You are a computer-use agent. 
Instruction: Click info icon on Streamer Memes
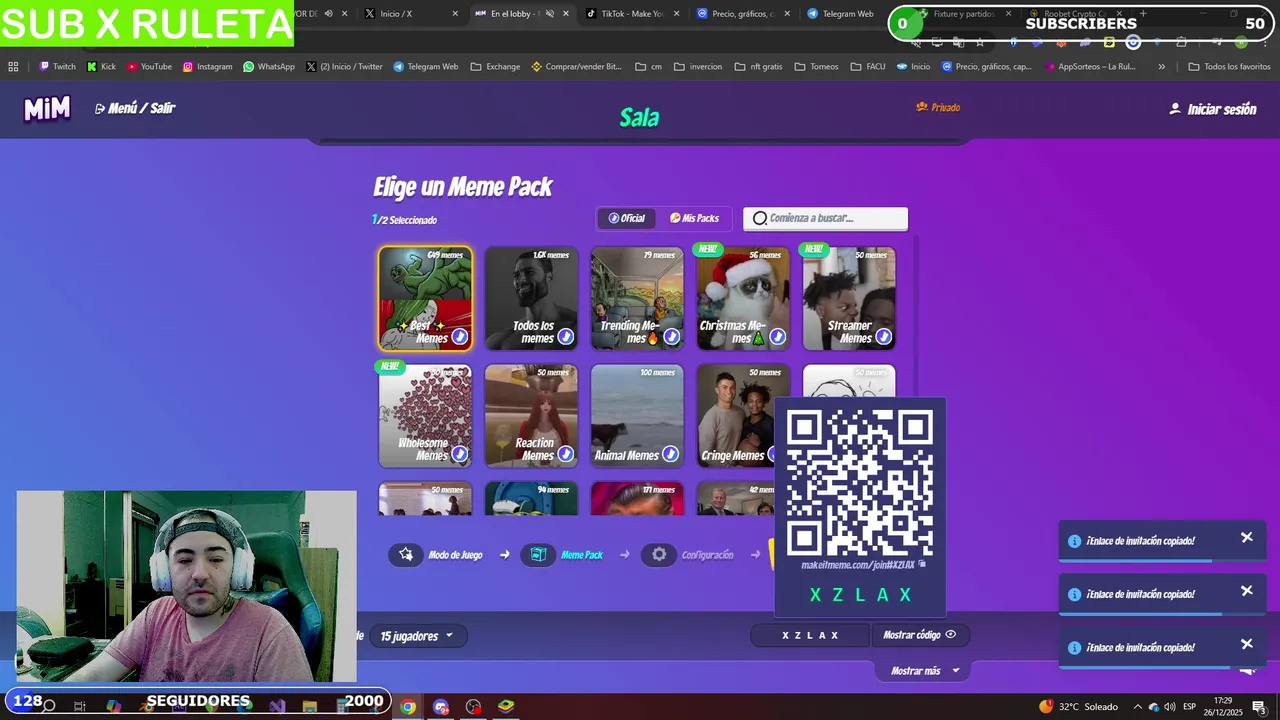[883, 337]
